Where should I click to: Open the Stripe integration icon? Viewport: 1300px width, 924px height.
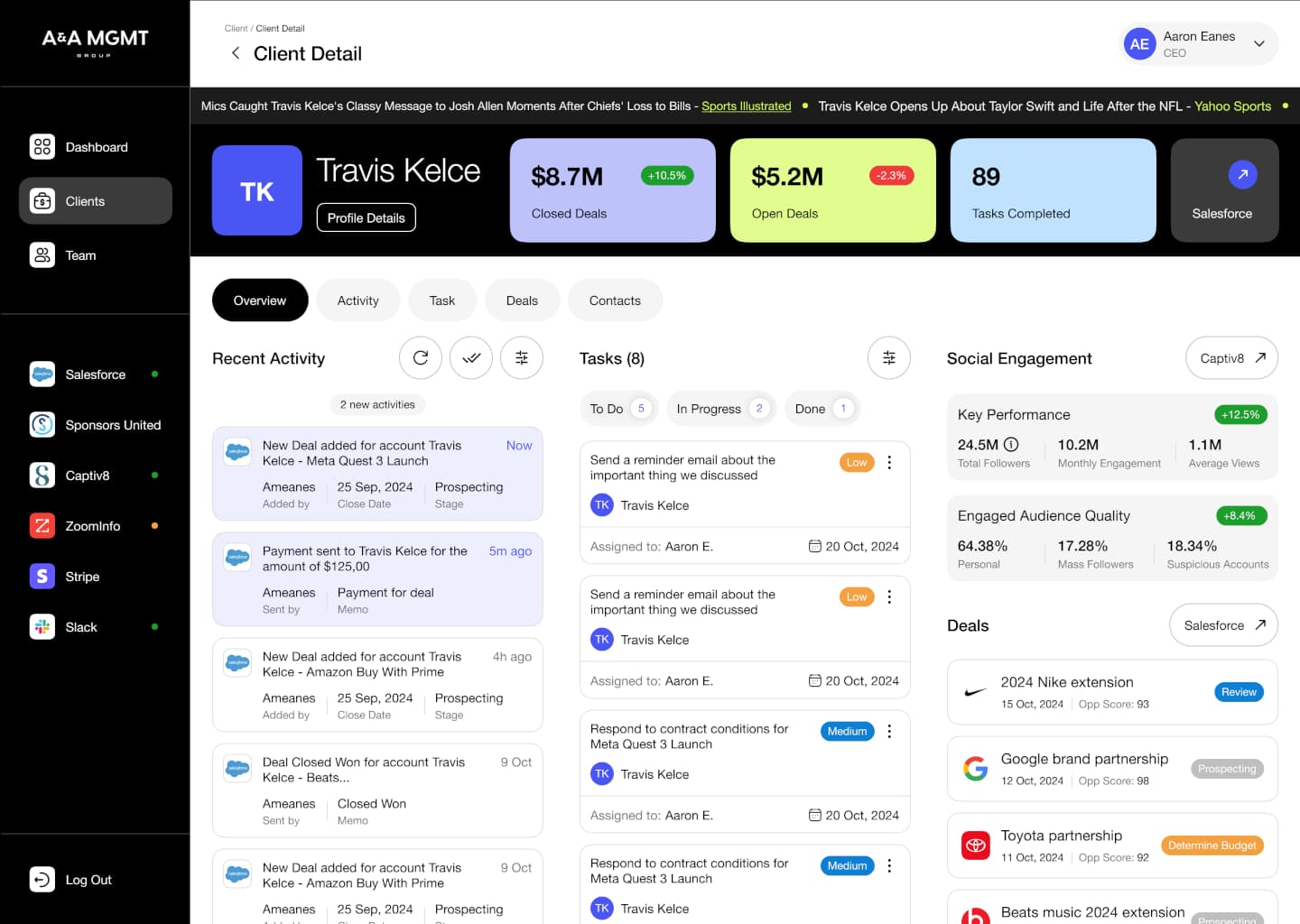(42, 577)
